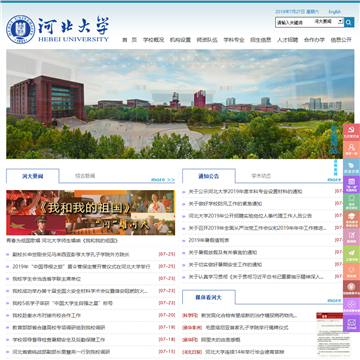The height and width of the screenshot is (360, 360).
Task: Open the 《我和我的祖国》 news banner image
Action: pos(90,213)
